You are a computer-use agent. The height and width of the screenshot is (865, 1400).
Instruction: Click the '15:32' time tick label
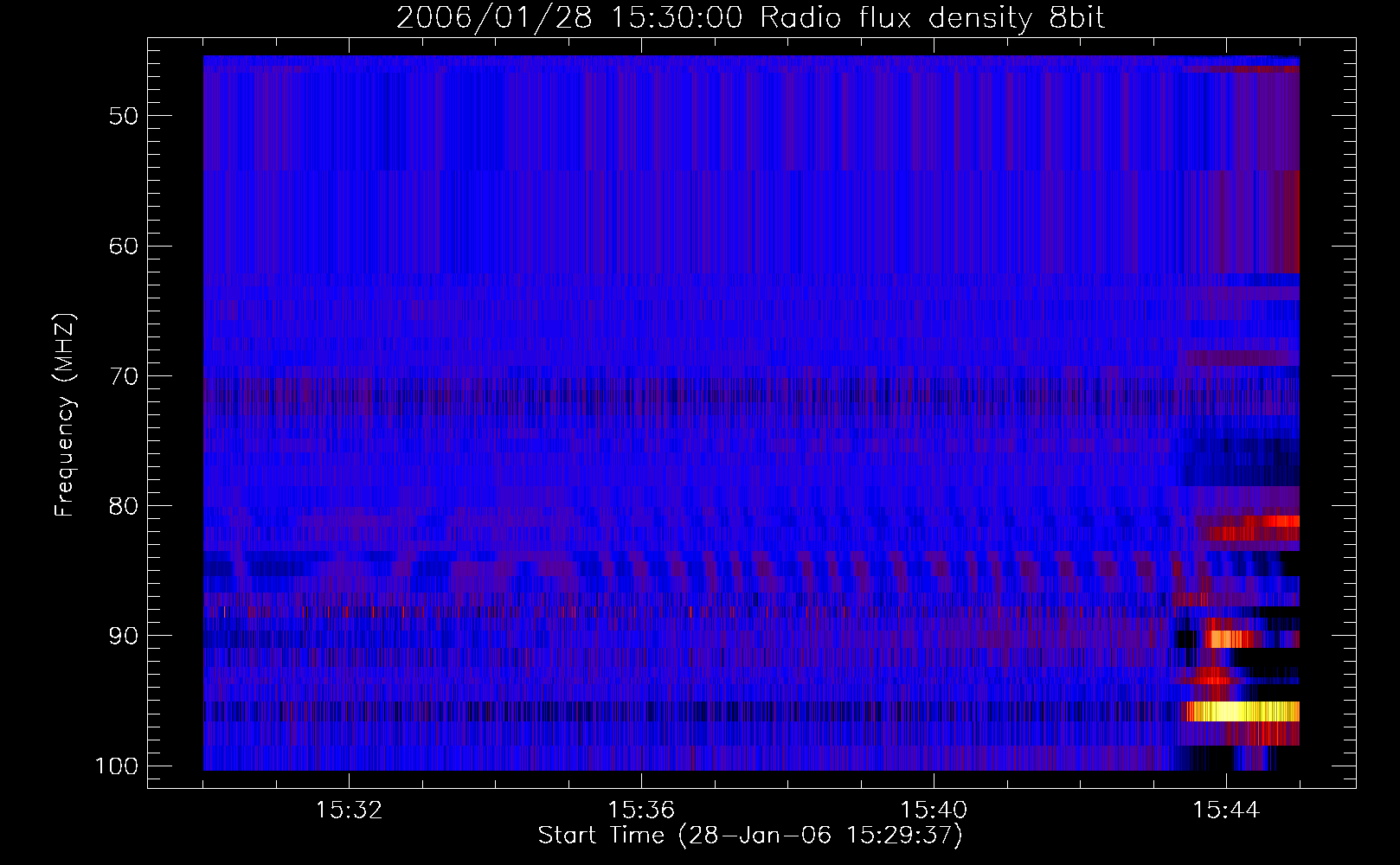349,811
